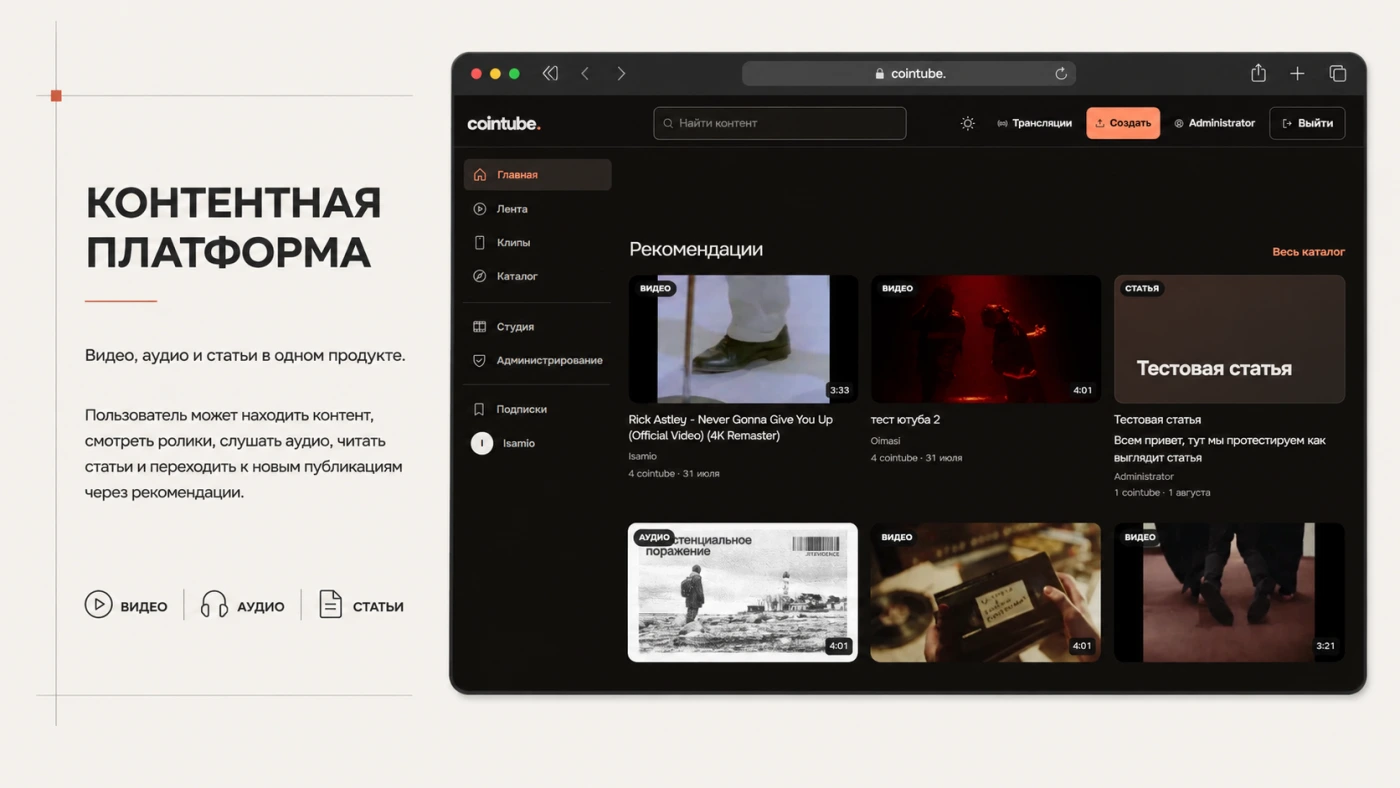Open the Administrator profile
Screen dimensions: 1400x788
[1214, 123]
